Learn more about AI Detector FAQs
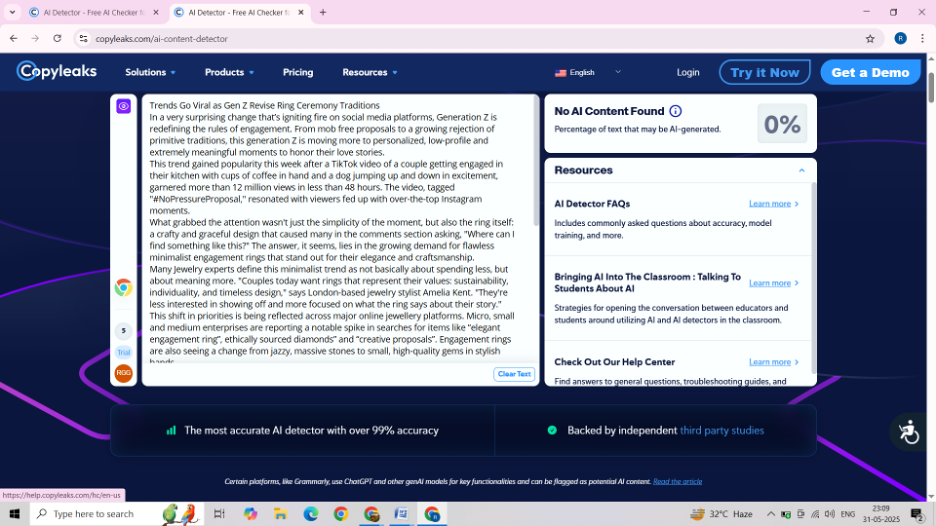This screenshot has width=936, height=526. pyautogui.click(x=774, y=204)
